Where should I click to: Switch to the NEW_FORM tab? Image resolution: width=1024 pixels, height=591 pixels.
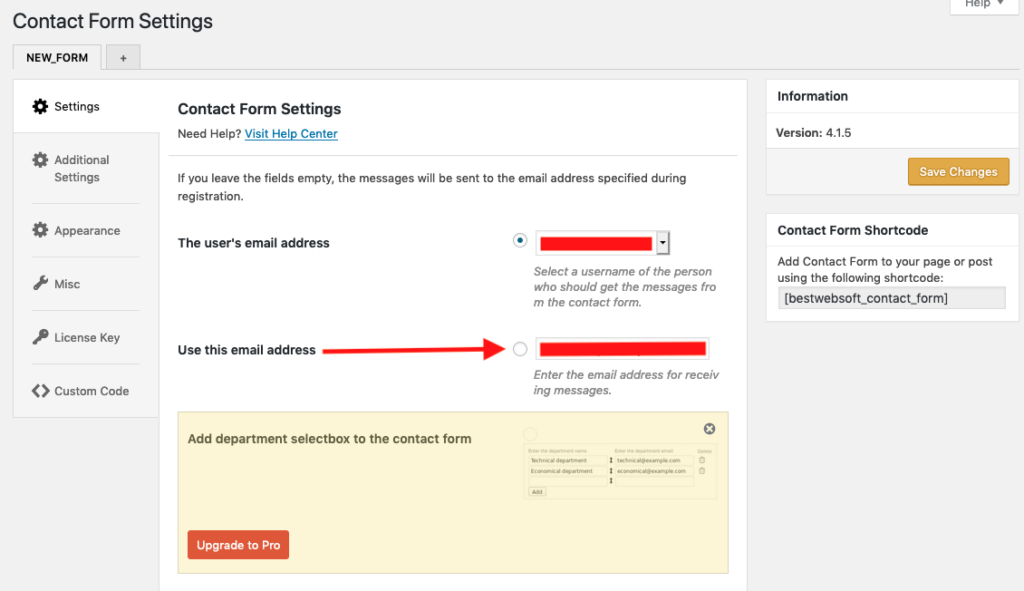(x=56, y=57)
